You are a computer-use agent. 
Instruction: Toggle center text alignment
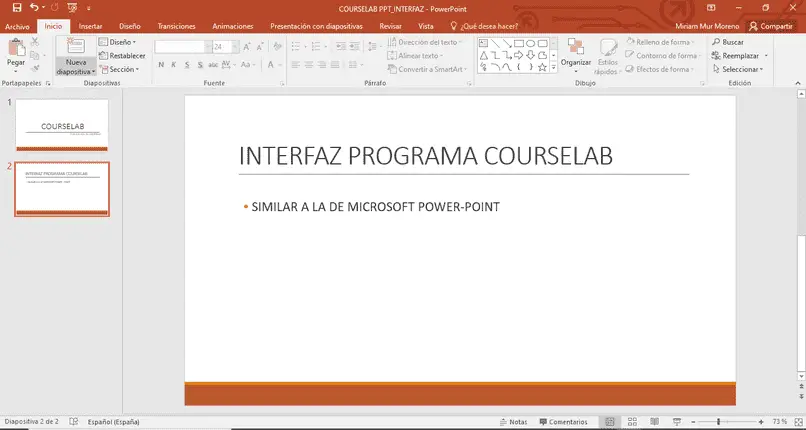click(308, 65)
